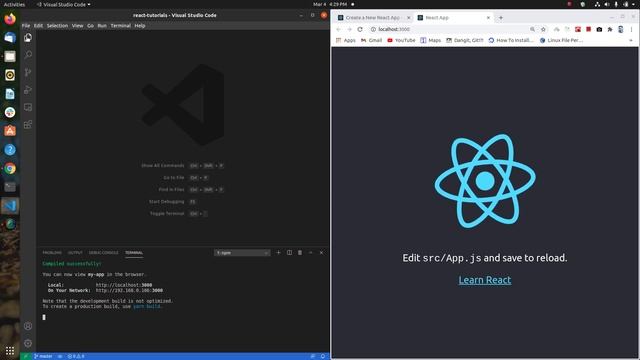Open the Edit menu in VS Code
The image size is (640, 360).
[x=38, y=26]
